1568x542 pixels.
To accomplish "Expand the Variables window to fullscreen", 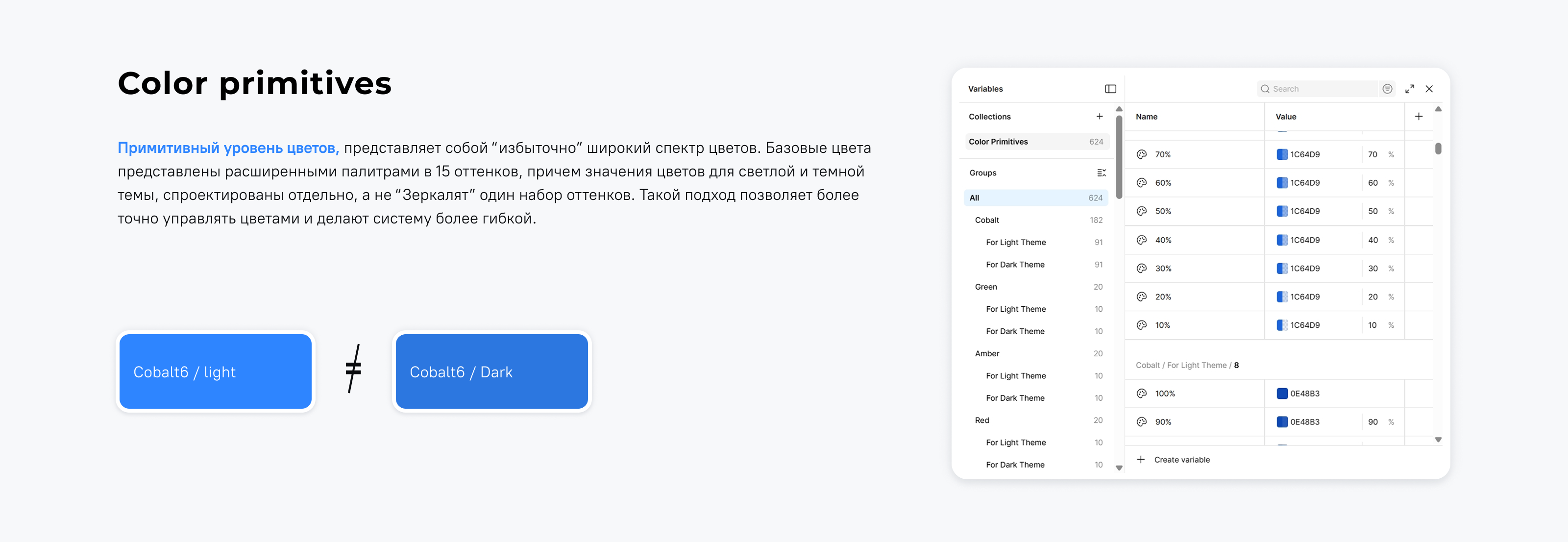I will tap(1410, 89).
